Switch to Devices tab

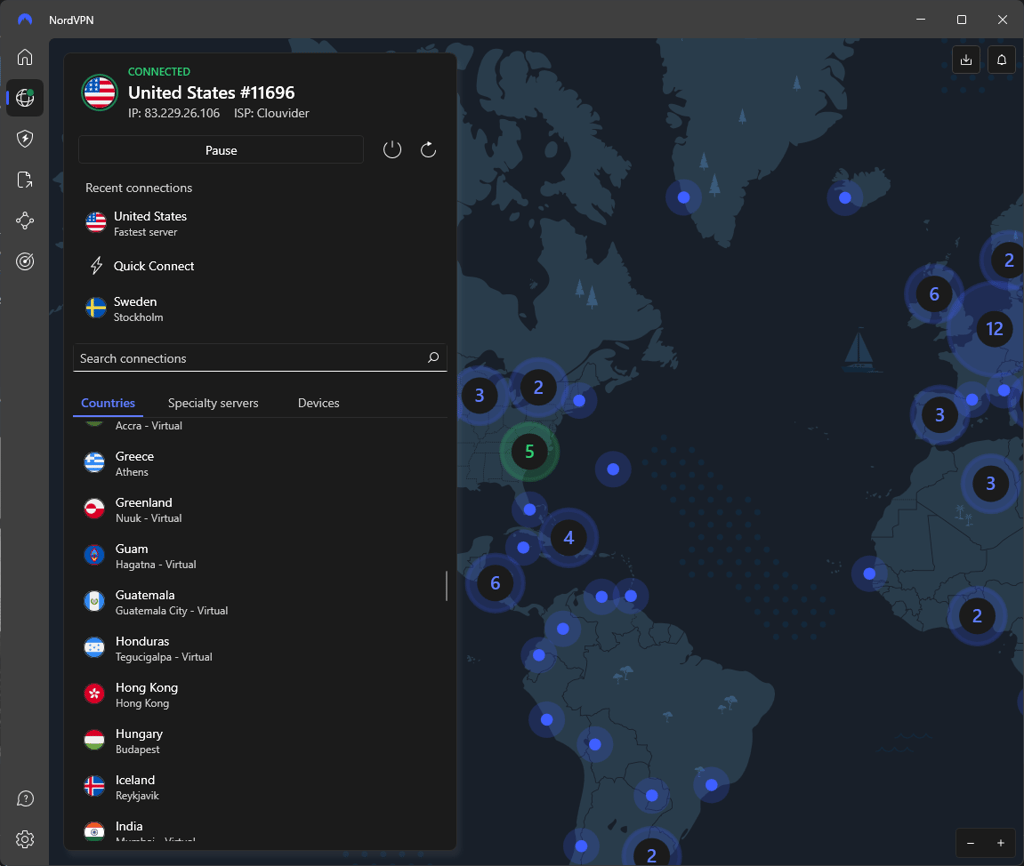319,403
